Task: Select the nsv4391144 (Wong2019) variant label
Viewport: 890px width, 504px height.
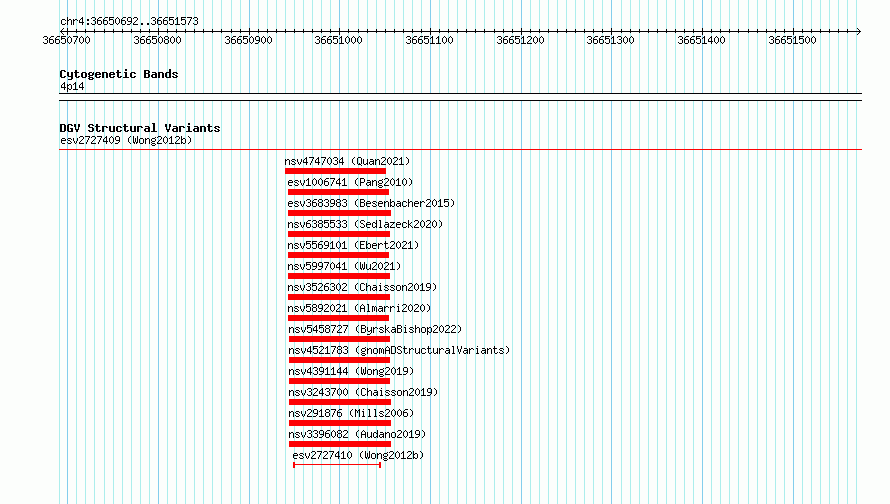Action: coord(351,371)
